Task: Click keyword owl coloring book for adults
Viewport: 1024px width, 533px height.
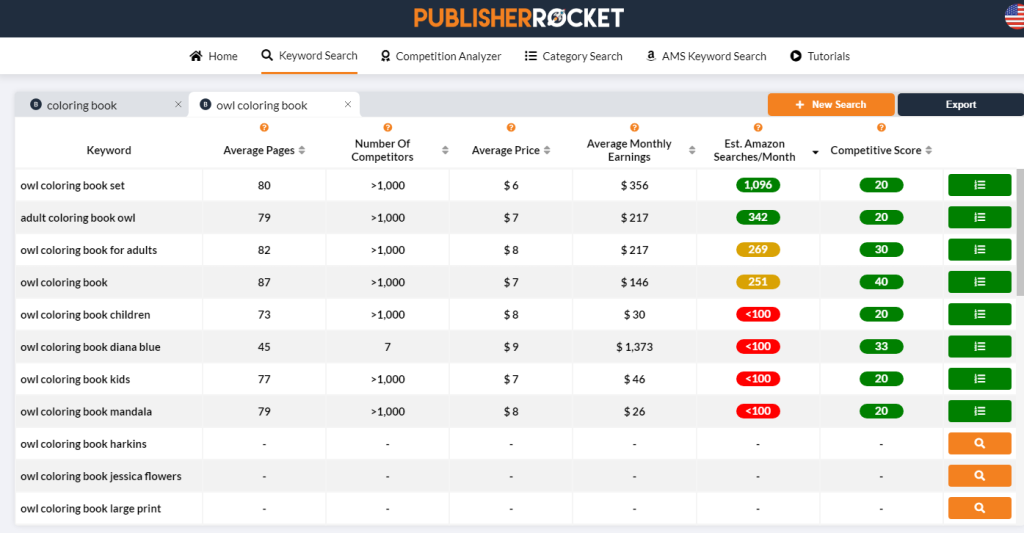Action: [x=89, y=250]
